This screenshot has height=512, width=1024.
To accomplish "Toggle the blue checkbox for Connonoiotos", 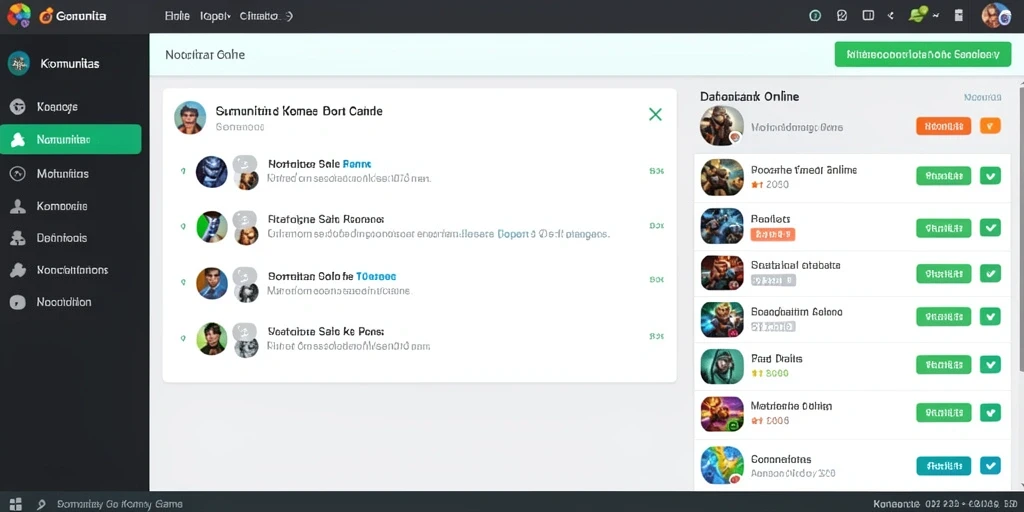I will coord(991,466).
